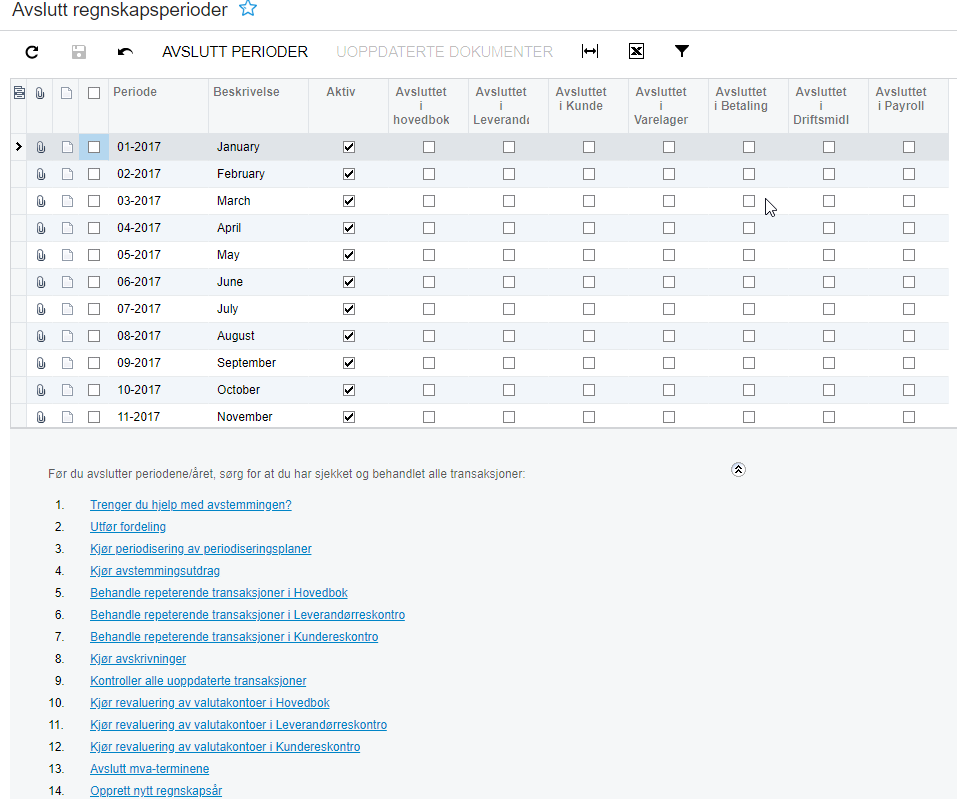Open Kjør revaluering av valutakontoer i Hovedbok link

pyautogui.click(x=210, y=703)
